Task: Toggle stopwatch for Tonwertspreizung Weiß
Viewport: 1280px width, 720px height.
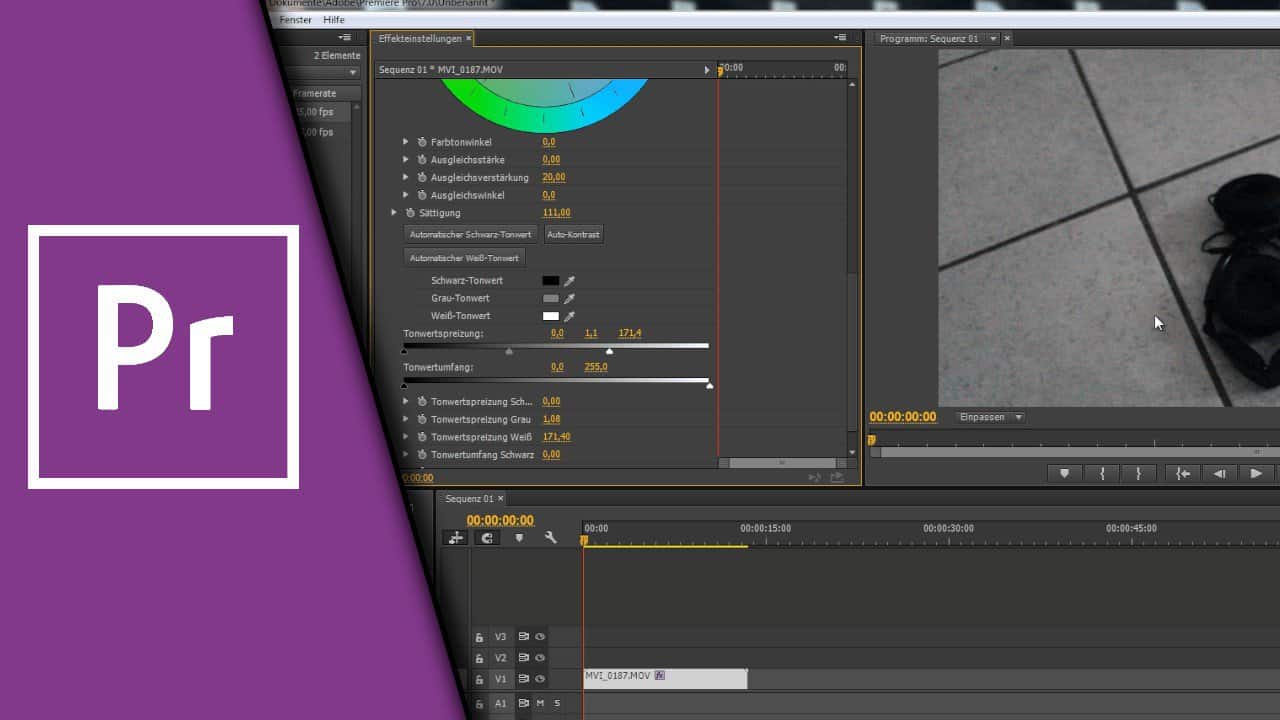Action: coord(422,437)
